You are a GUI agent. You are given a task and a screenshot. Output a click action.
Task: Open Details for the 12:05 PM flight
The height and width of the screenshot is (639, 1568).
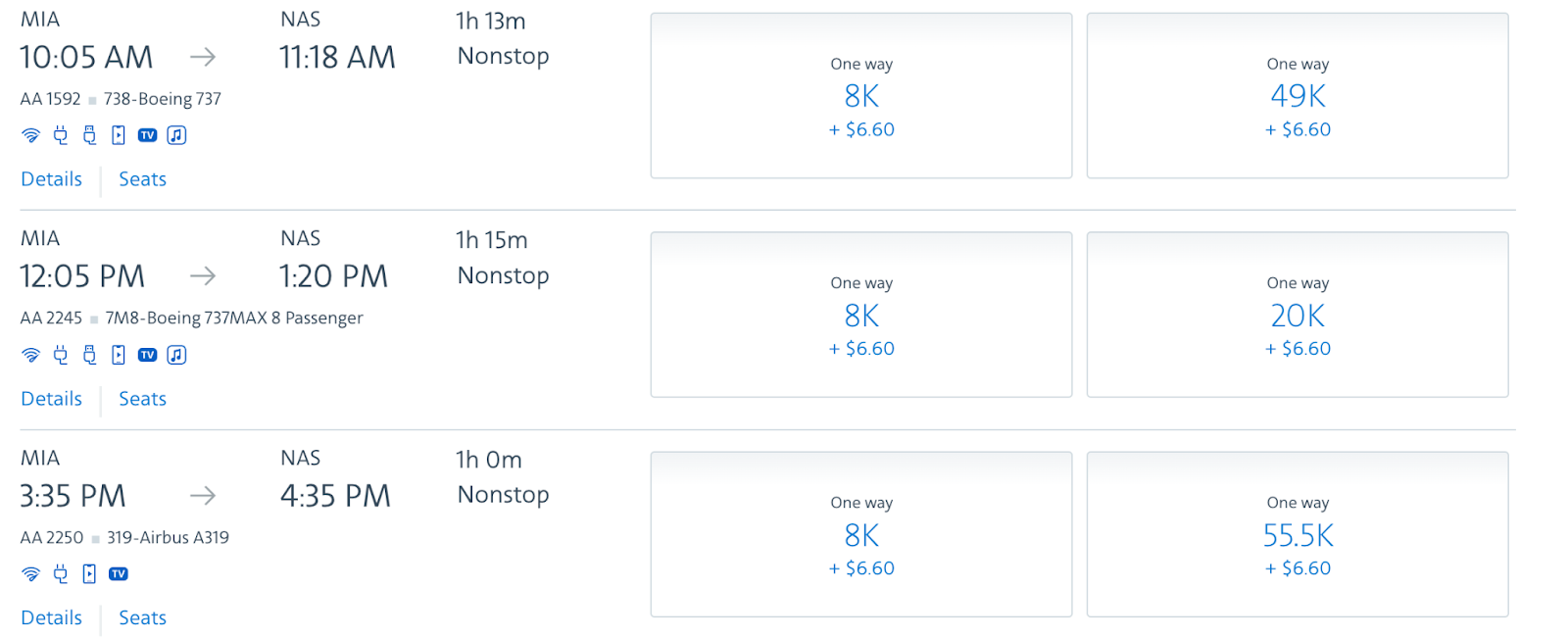point(52,399)
